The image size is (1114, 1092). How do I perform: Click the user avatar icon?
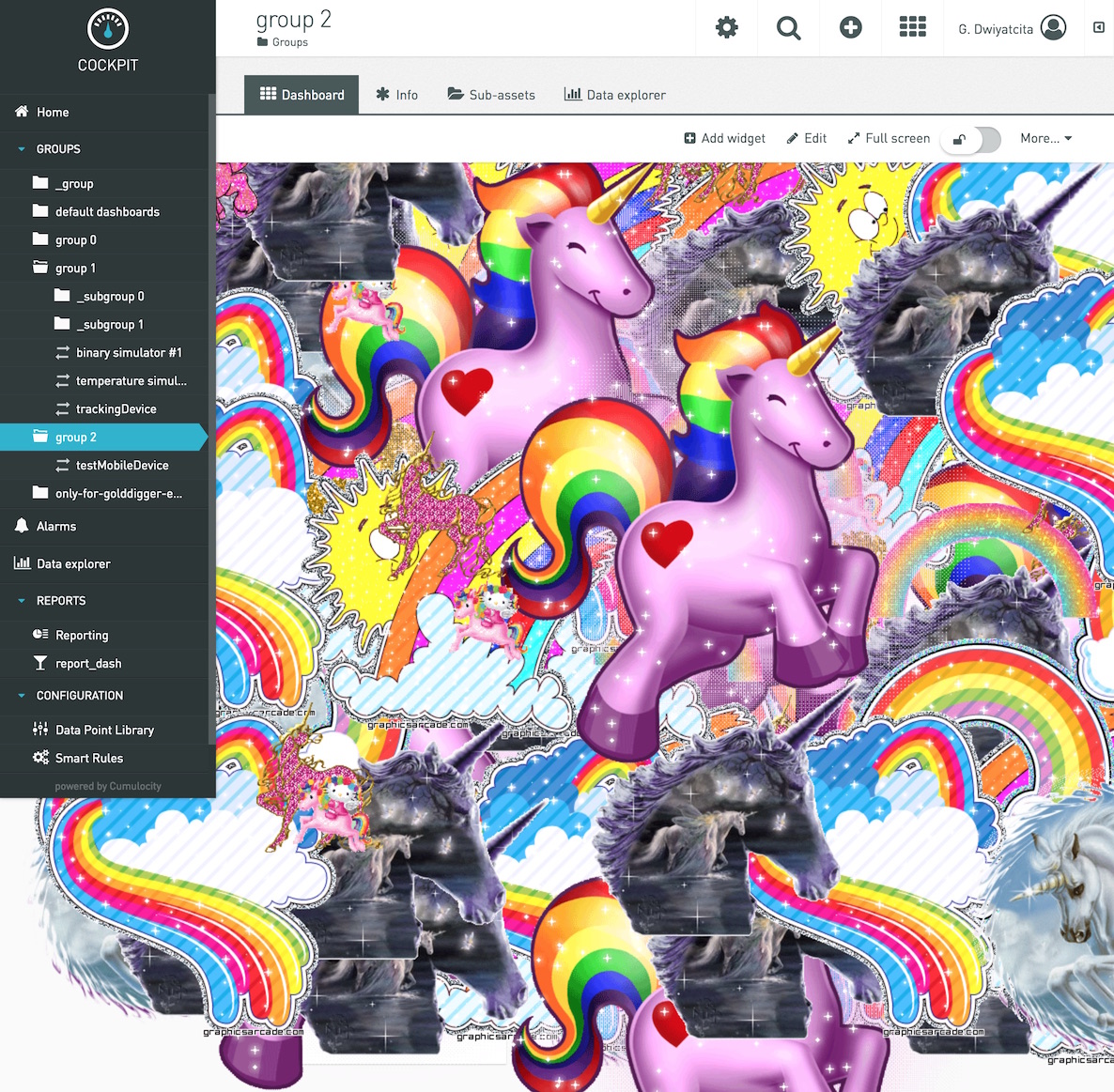(1053, 27)
